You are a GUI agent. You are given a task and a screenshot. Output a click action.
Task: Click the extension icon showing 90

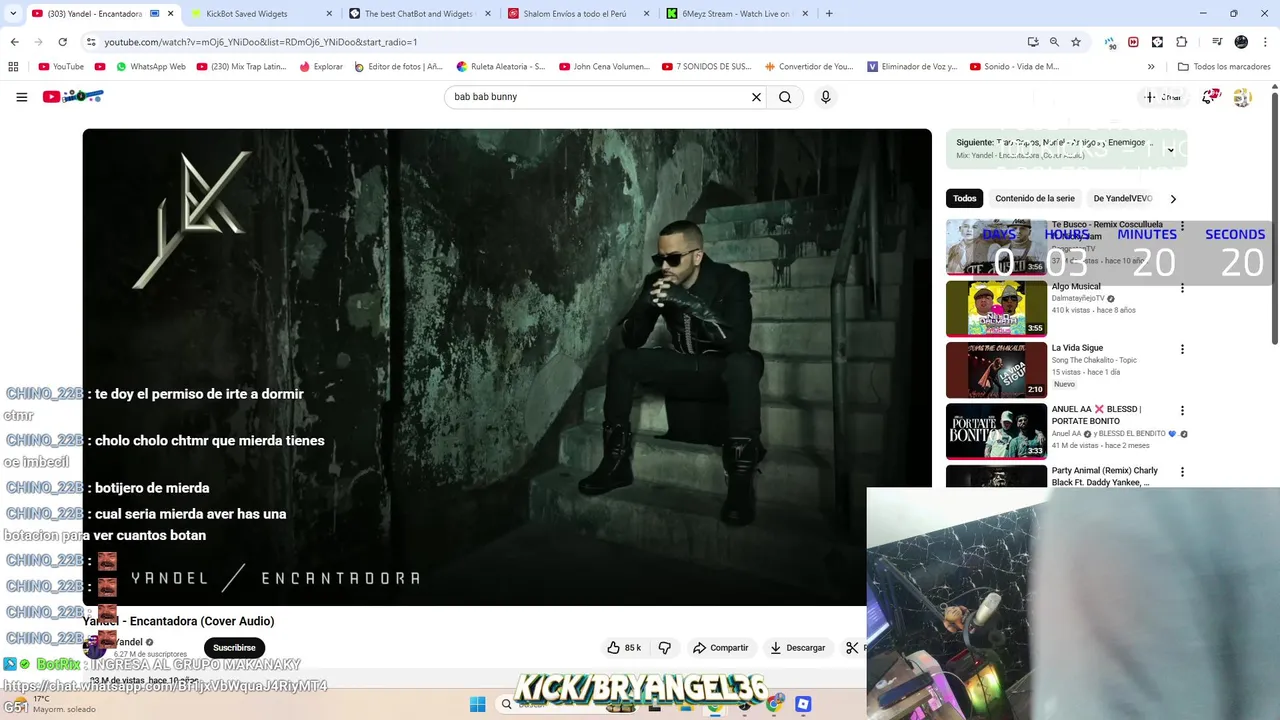pyautogui.click(x=1110, y=43)
